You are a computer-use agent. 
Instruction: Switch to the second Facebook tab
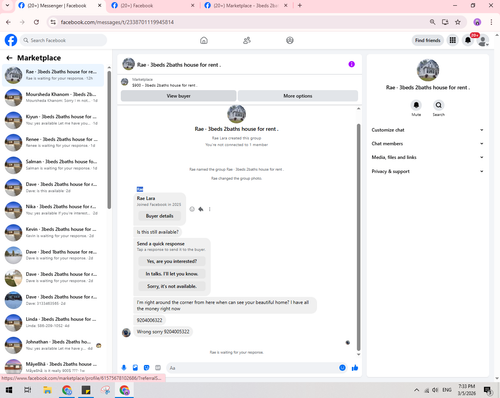pos(153,6)
